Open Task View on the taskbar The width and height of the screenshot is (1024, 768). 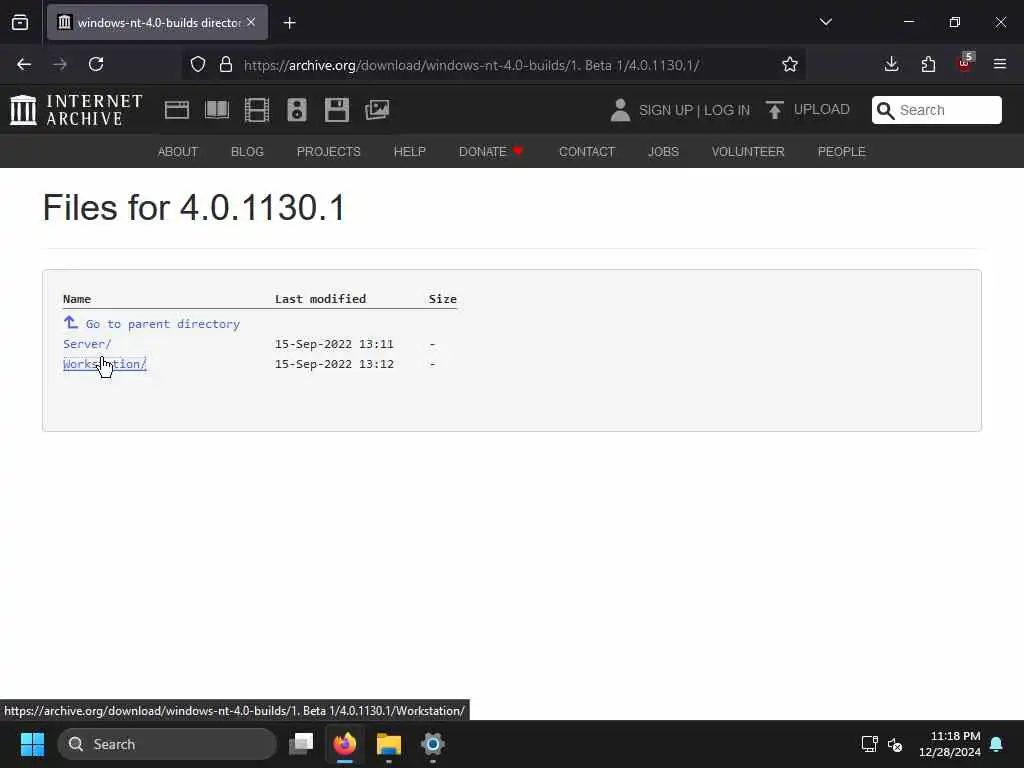pos(301,744)
